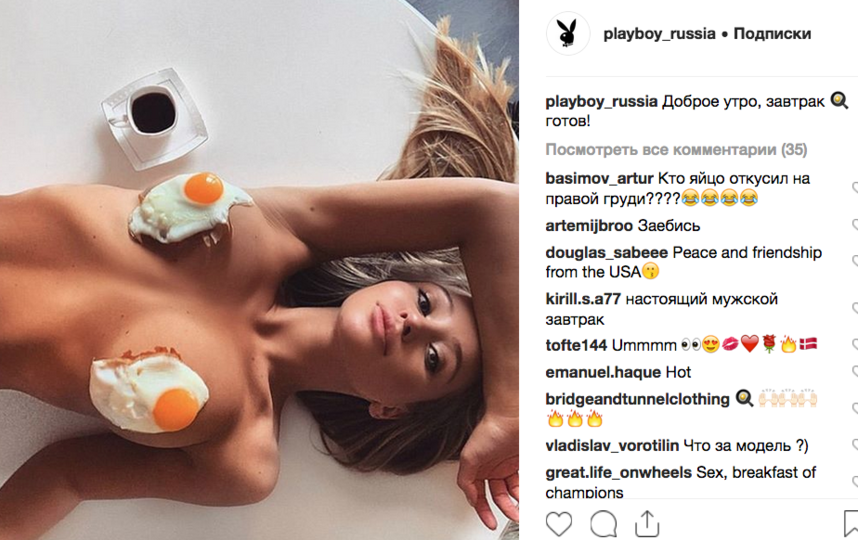The image size is (858, 540).
Task: Like basimov_artur's comment heart
Action: click(855, 188)
